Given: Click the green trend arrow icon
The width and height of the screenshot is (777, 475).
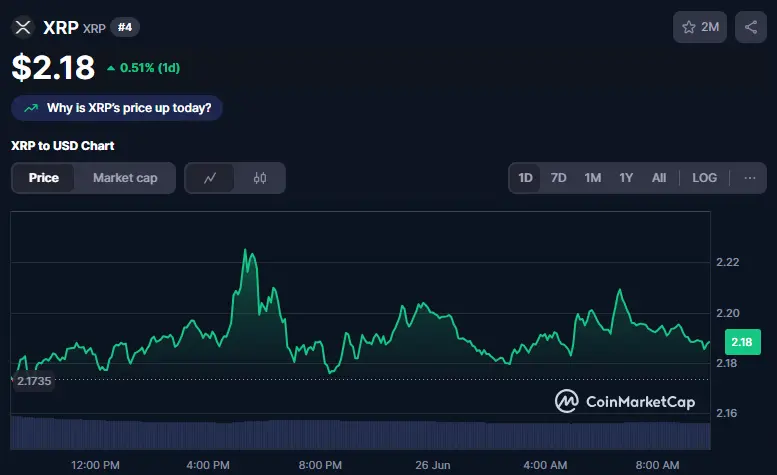Looking at the screenshot, I should [31, 108].
